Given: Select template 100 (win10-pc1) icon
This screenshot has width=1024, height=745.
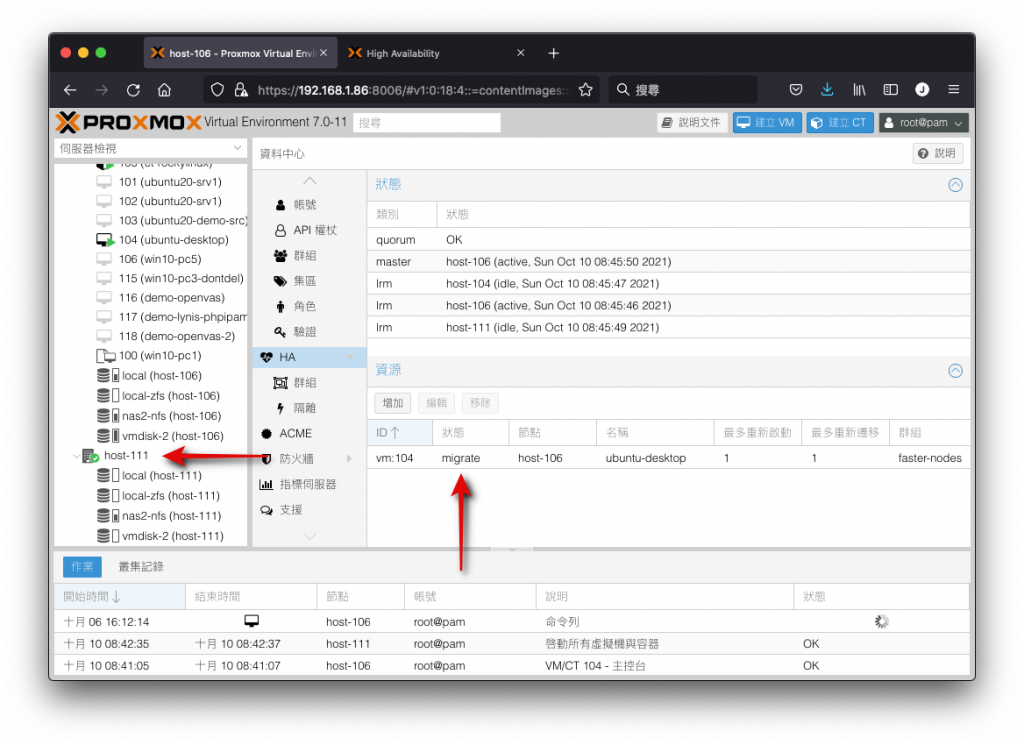Looking at the screenshot, I should pyautogui.click(x=105, y=356).
